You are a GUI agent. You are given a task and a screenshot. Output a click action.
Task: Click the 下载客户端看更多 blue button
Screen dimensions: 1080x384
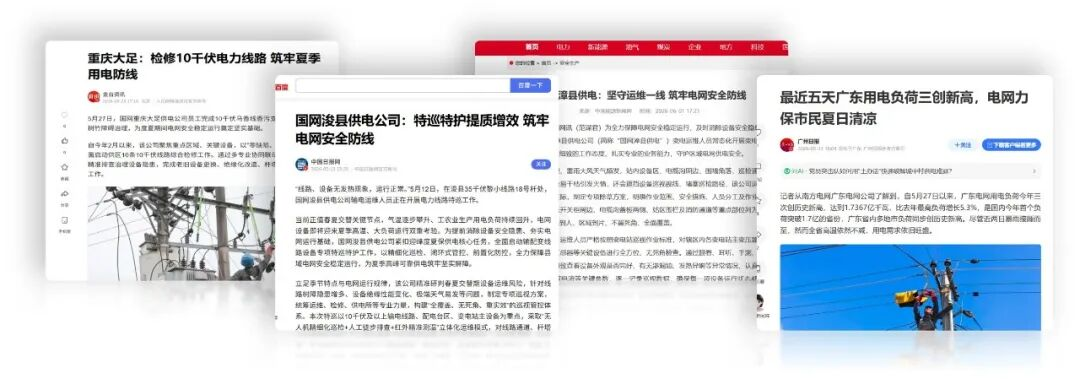click(x=1012, y=145)
